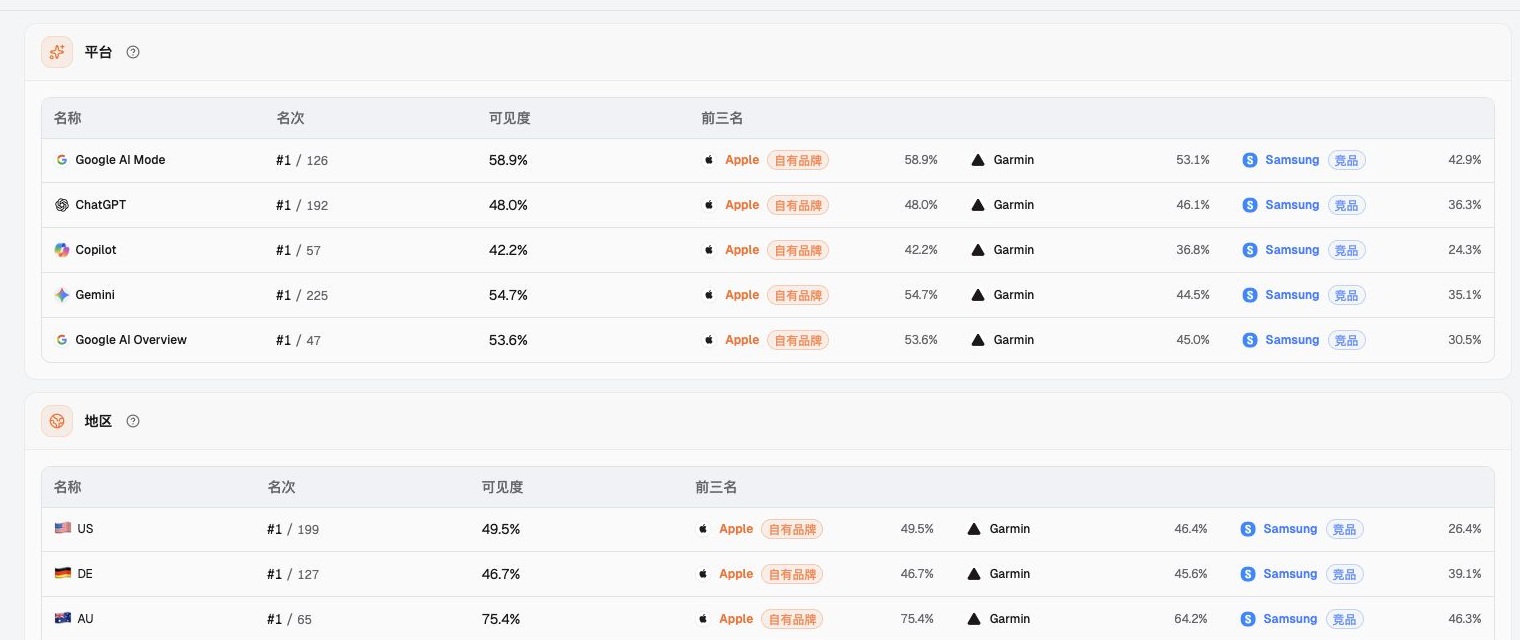
Task: Click the Gemini star logo icon
Action: pos(62,295)
